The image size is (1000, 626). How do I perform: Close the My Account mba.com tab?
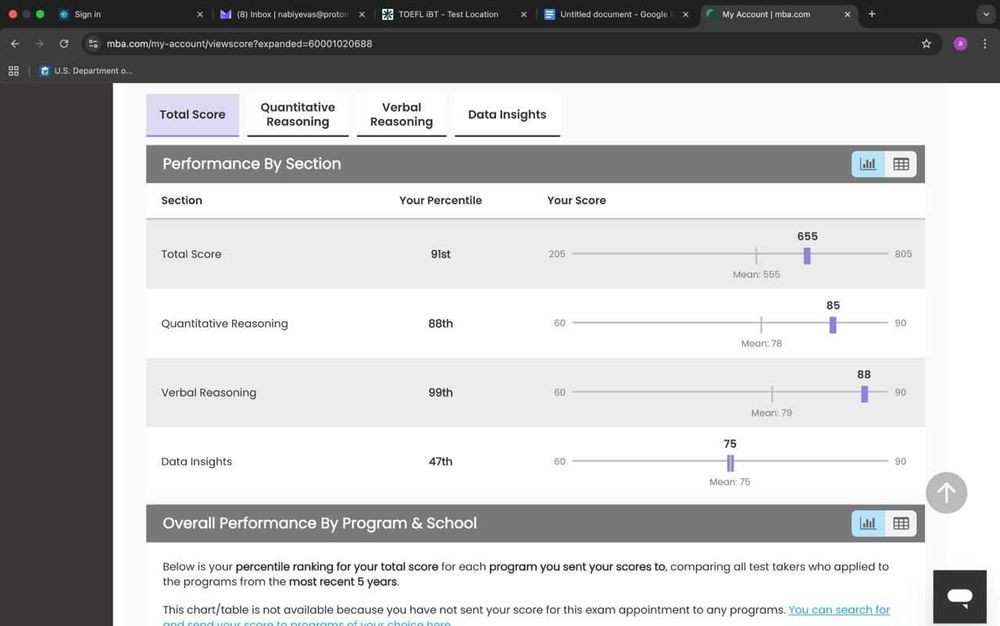point(848,14)
